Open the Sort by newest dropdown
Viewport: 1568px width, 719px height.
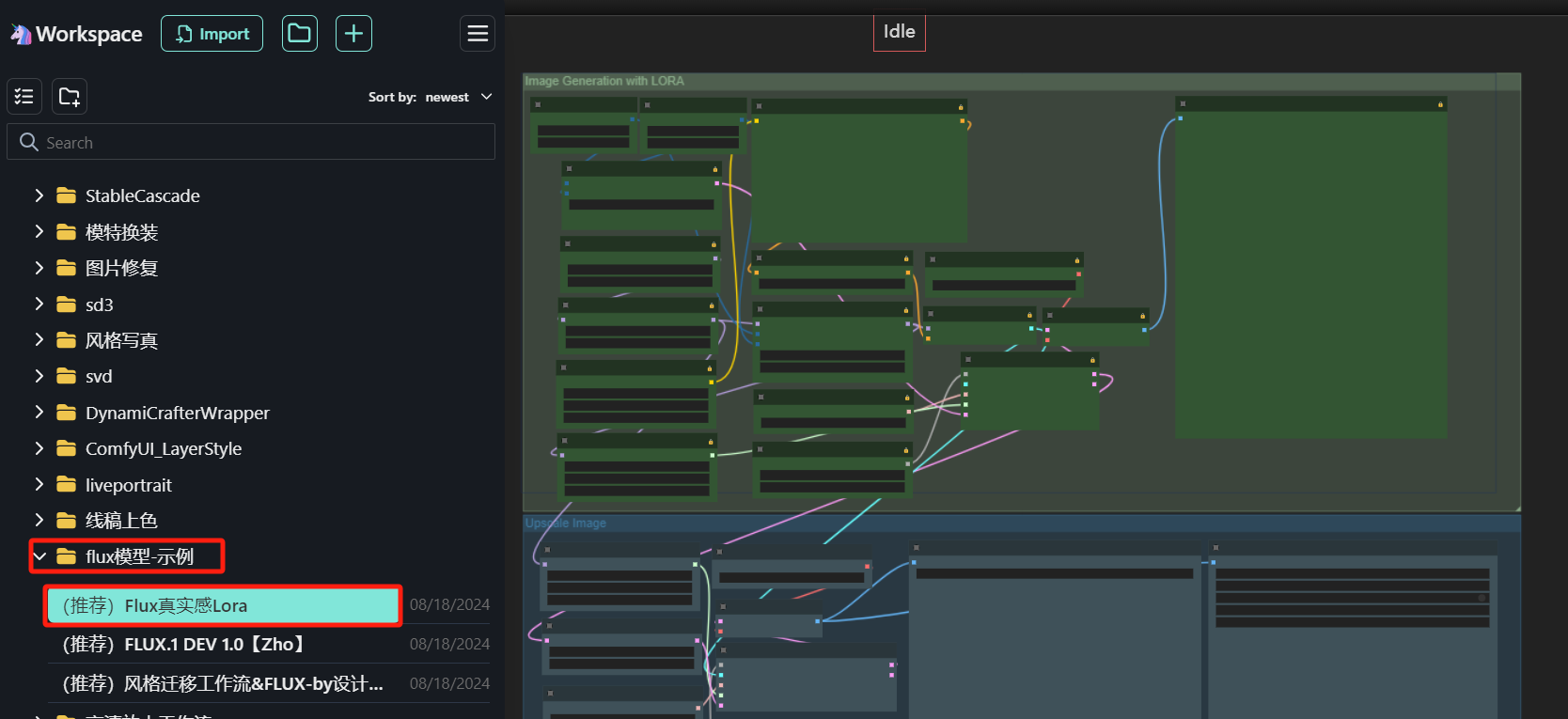click(x=431, y=97)
